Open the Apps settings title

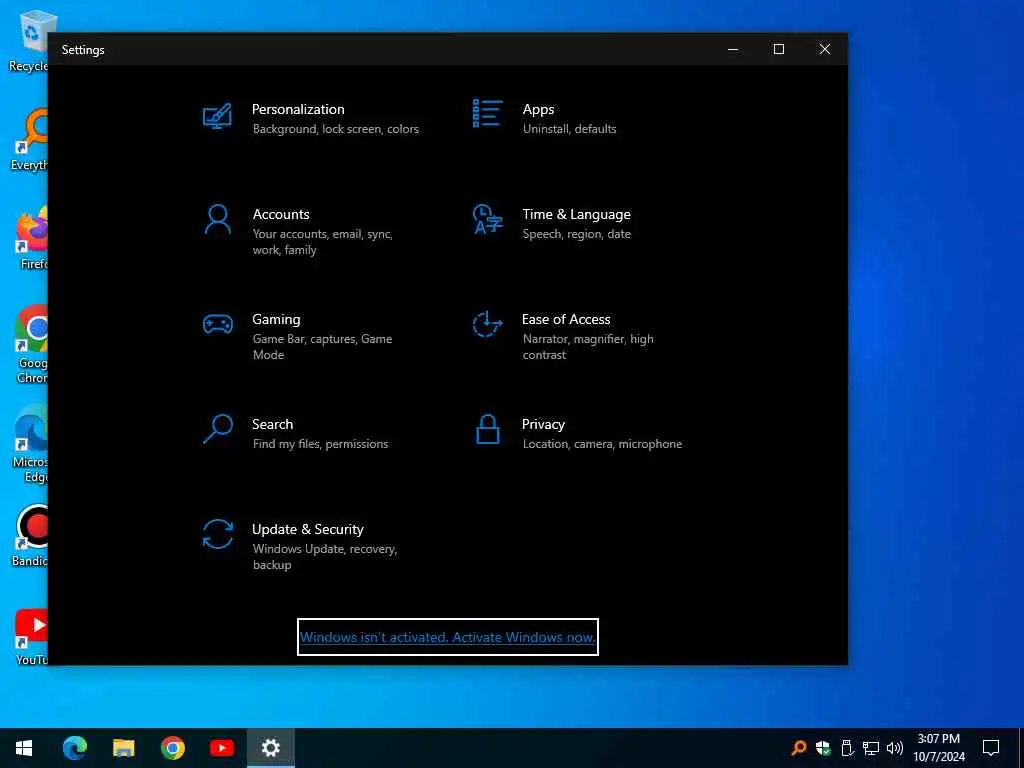(538, 109)
